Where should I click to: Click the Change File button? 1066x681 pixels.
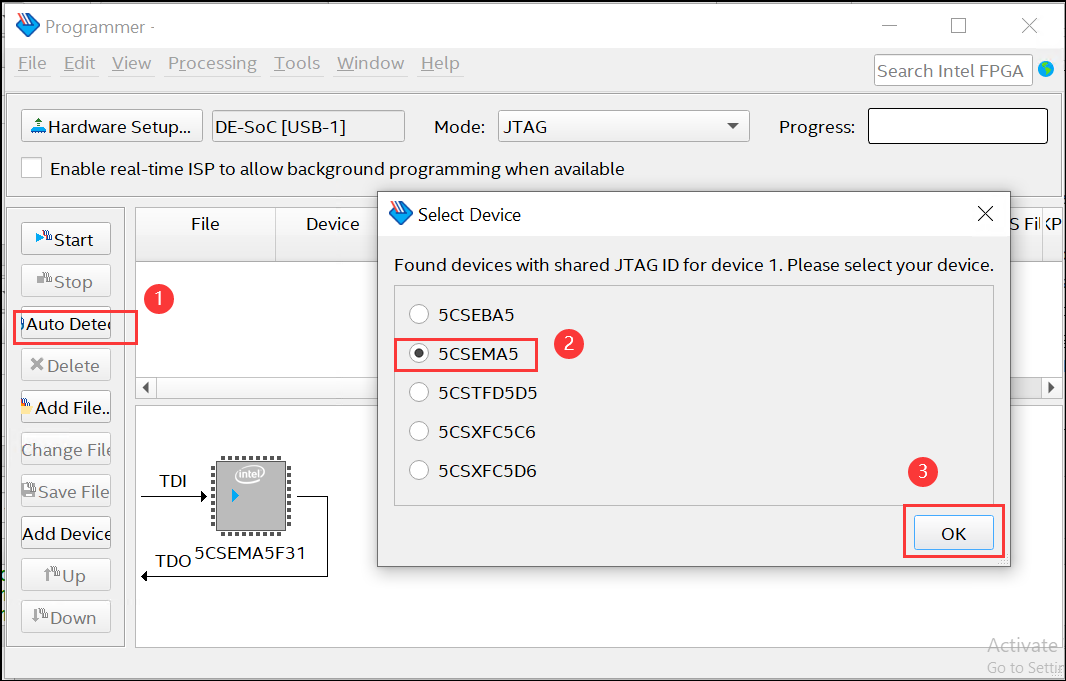click(66, 449)
